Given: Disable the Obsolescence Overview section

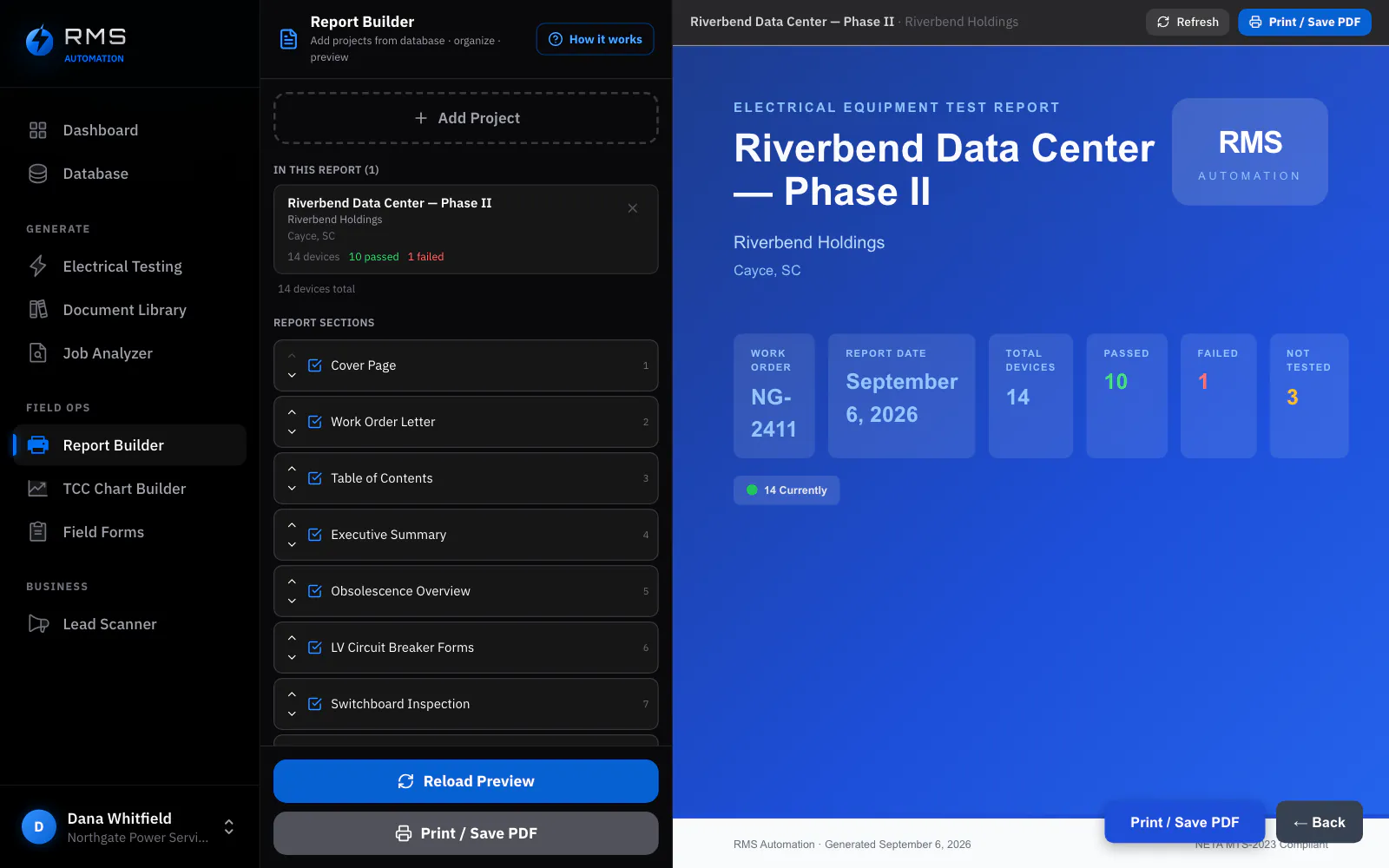Looking at the screenshot, I should pos(315,591).
